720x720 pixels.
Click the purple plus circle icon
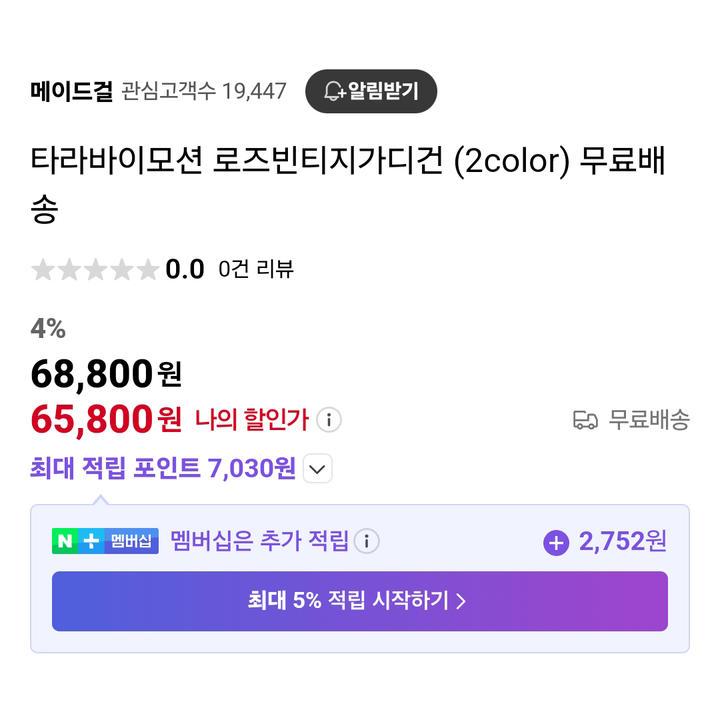[556, 543]
